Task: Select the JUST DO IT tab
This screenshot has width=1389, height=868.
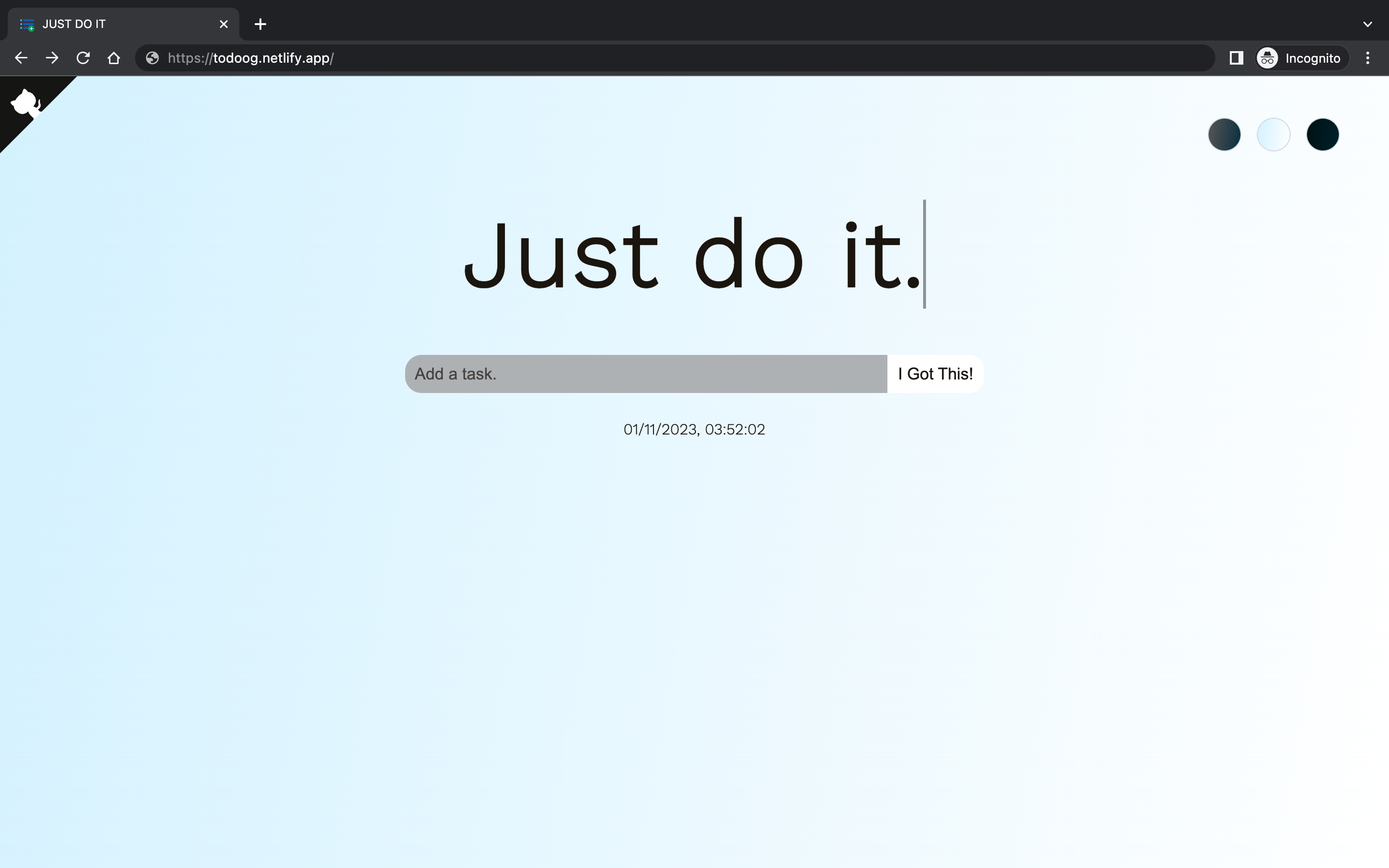Action: point(115,24)
